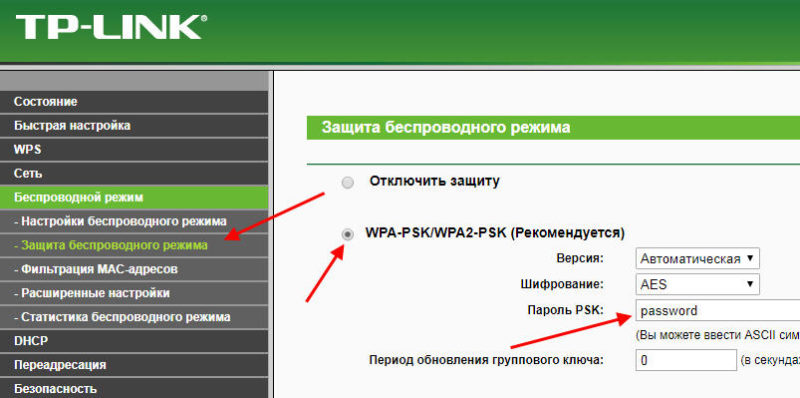Open the Шифрование AES dropdown
The image size is (800, 398).
click(697, 284)
